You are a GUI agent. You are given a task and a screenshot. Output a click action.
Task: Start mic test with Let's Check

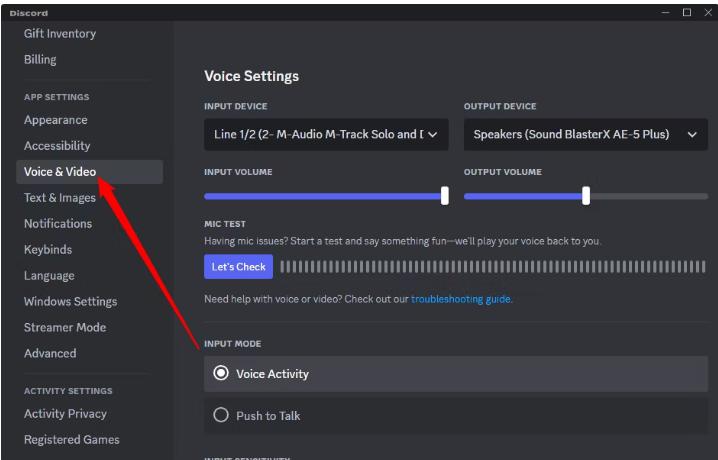point(239,267)
